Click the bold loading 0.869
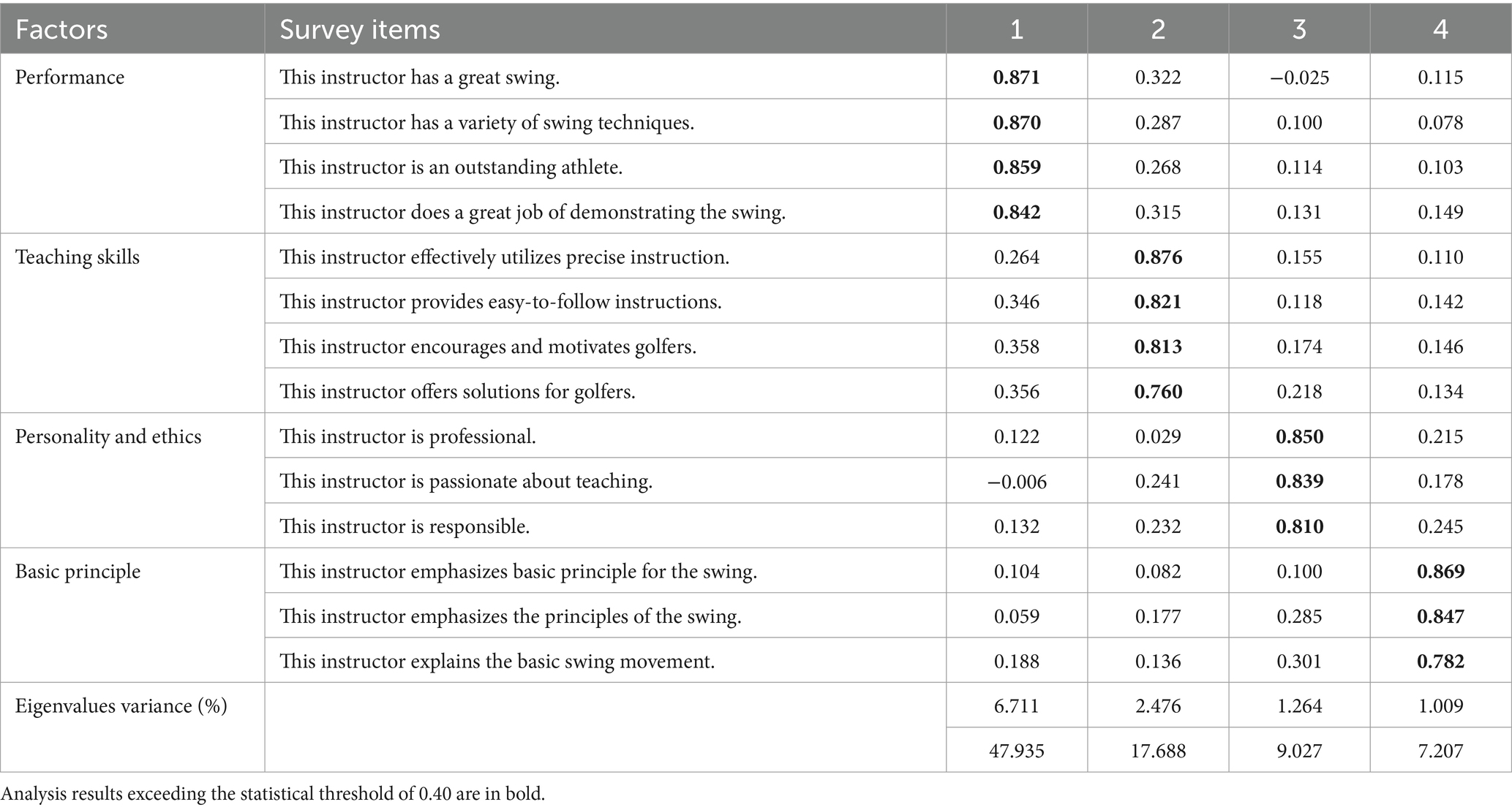The image size is (1512, 810). click(x=1440, y=571)
